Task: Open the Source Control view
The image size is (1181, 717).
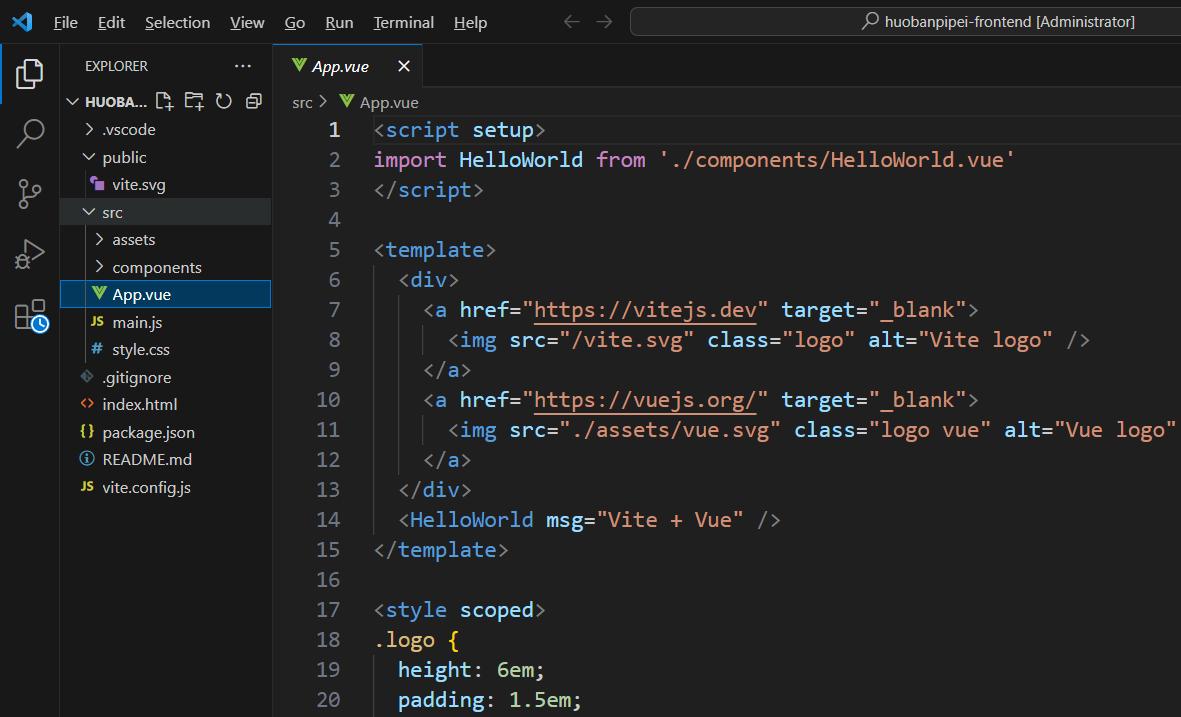Action: pyautogui.click(x=30, y=194)
